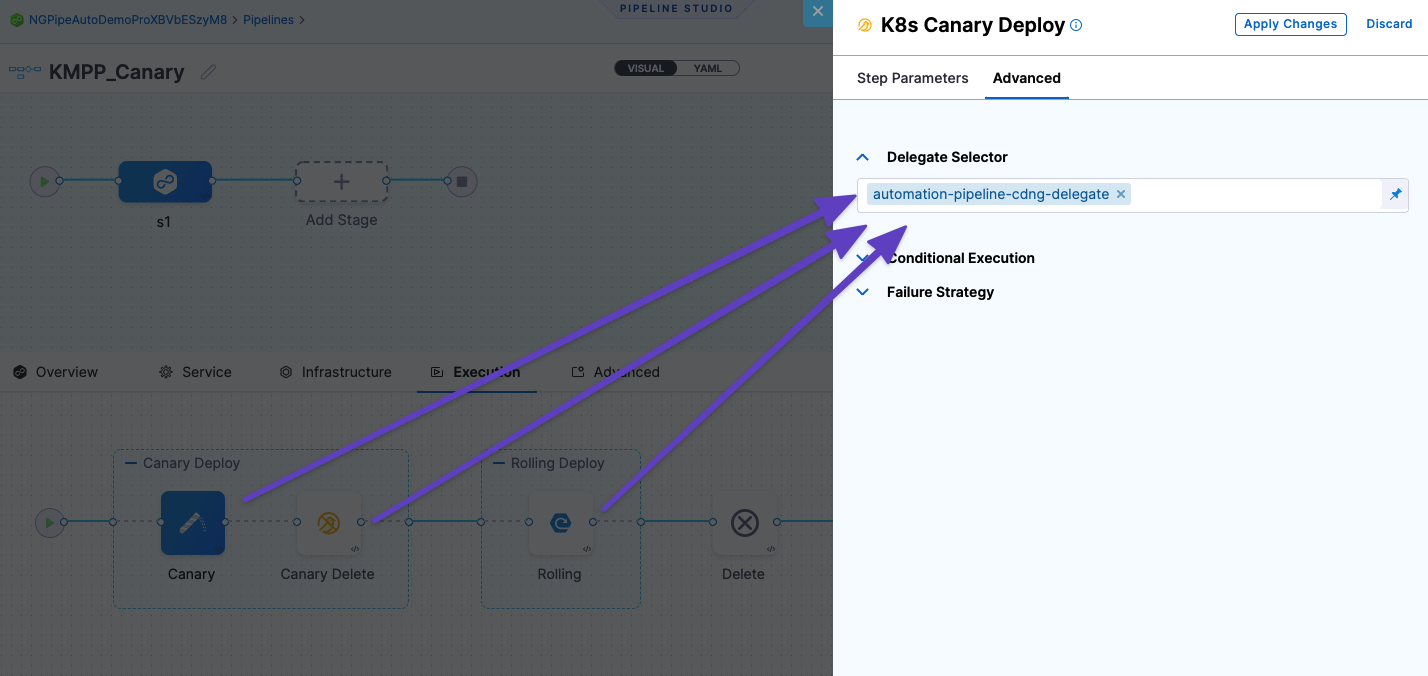This screenshot has width=1428, height=676.
Task: Switch to YAML view
Action: click(707, 68)
